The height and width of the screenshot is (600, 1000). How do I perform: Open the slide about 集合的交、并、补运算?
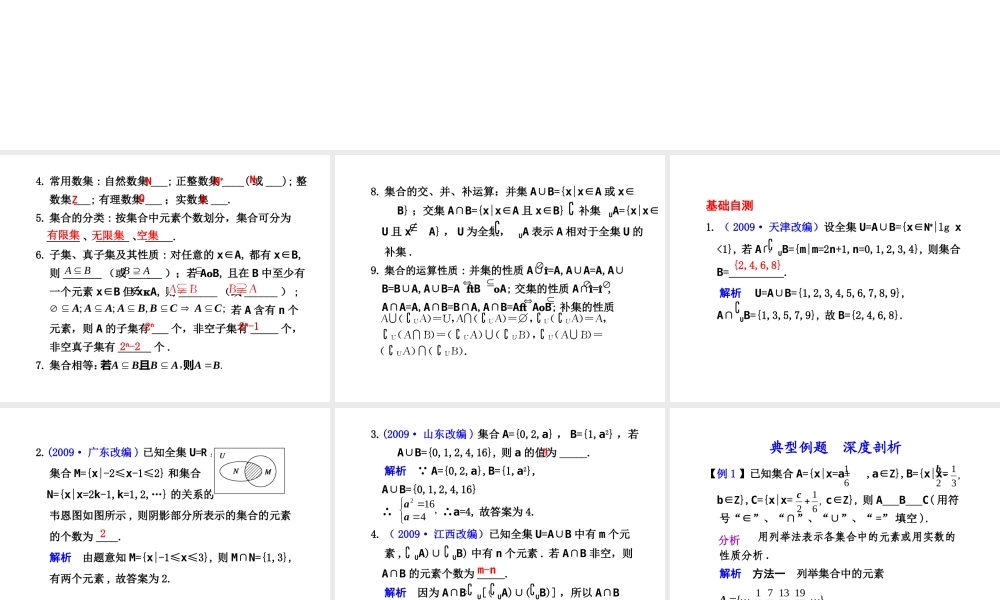(499, 278)
